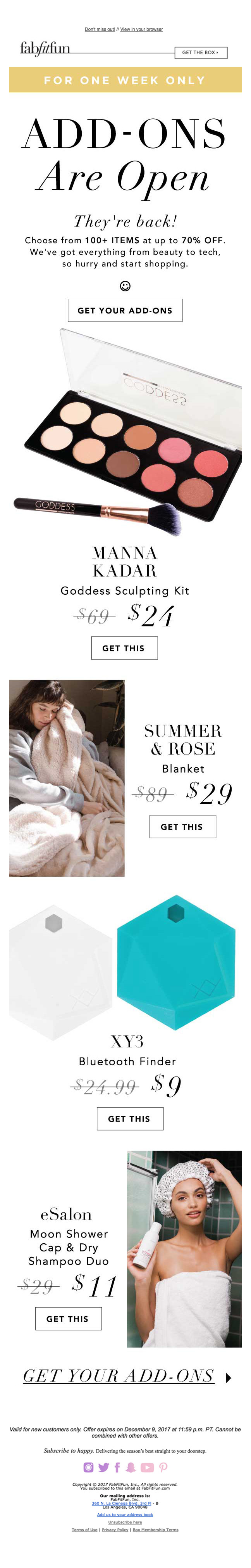Click Unsubscribe here link
The height and width of the screenshot is (1568, 251).
tap(125, 1522)
